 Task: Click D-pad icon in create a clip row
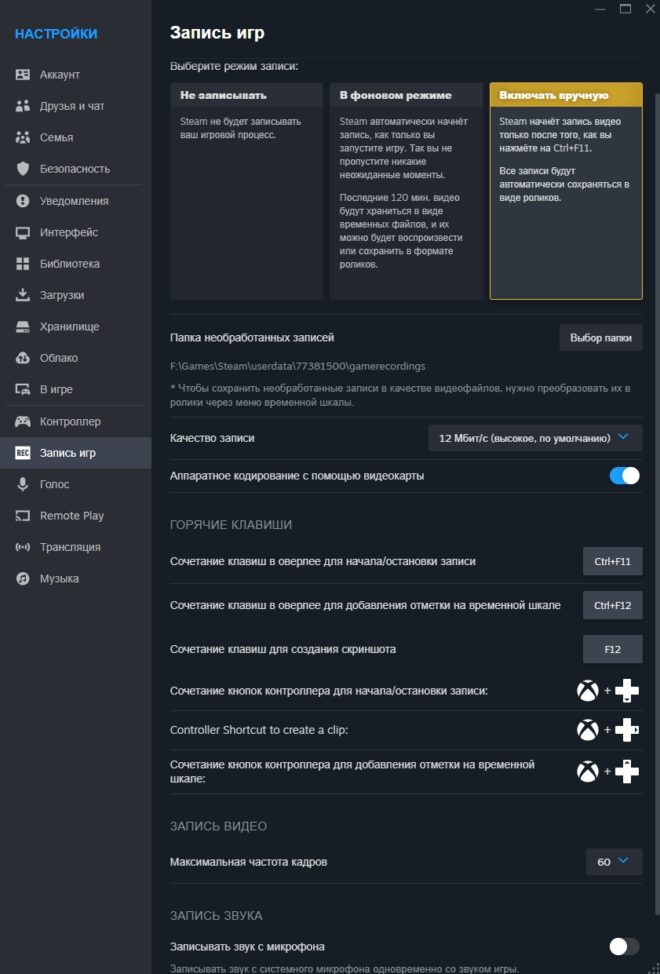click(626, 730)
